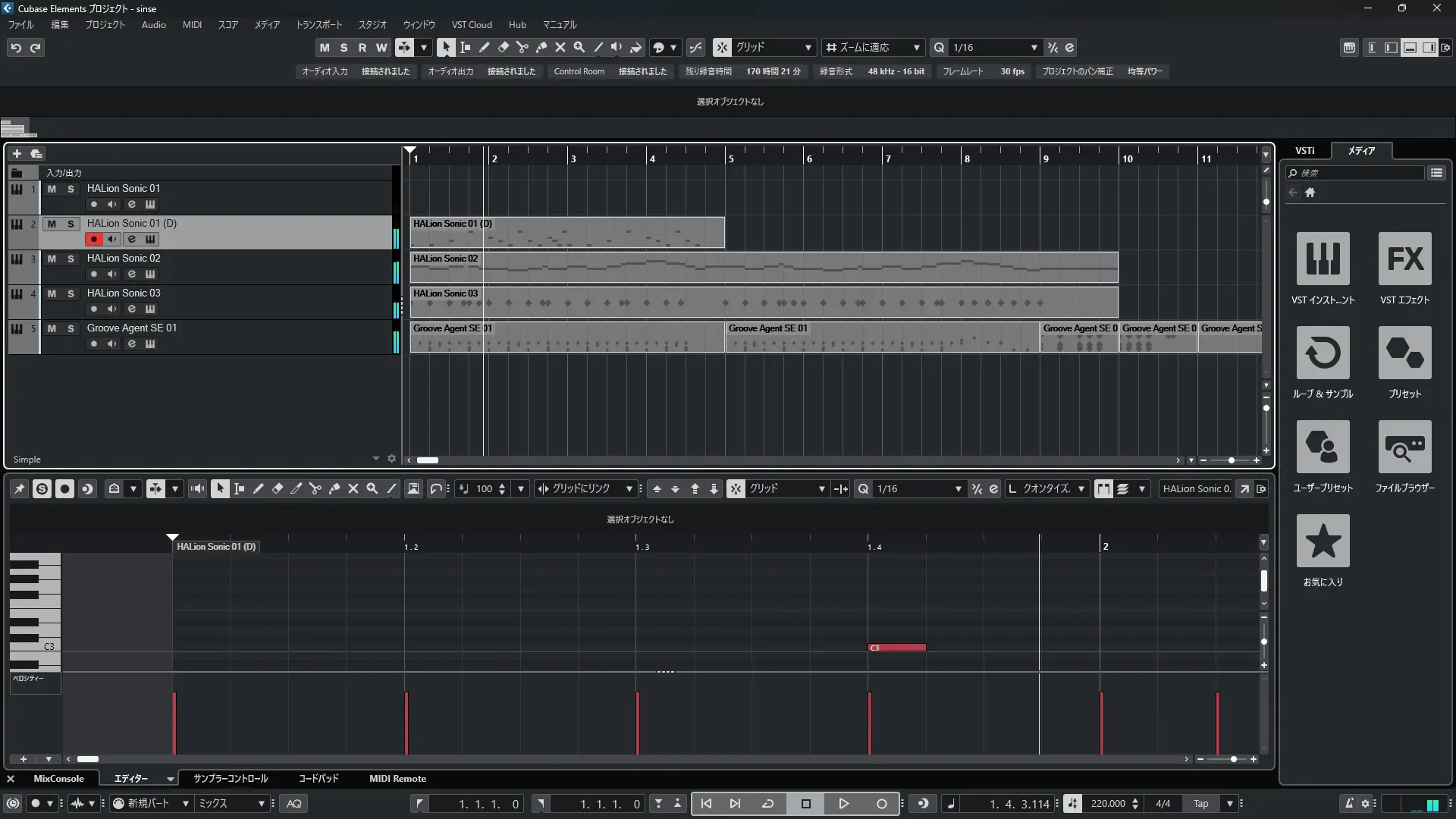
Task: Select the Scissors split tool in main toolbar
Action: click(522, 47)
